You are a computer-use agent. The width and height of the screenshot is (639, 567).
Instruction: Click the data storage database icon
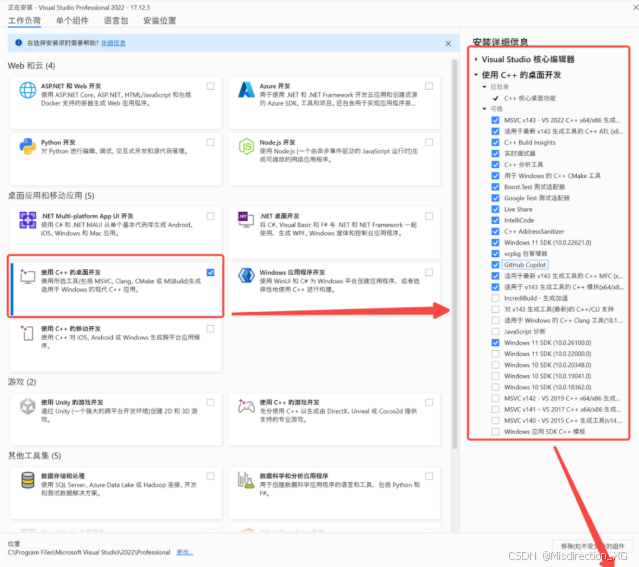pyautogui.click(x=28, y=480)
